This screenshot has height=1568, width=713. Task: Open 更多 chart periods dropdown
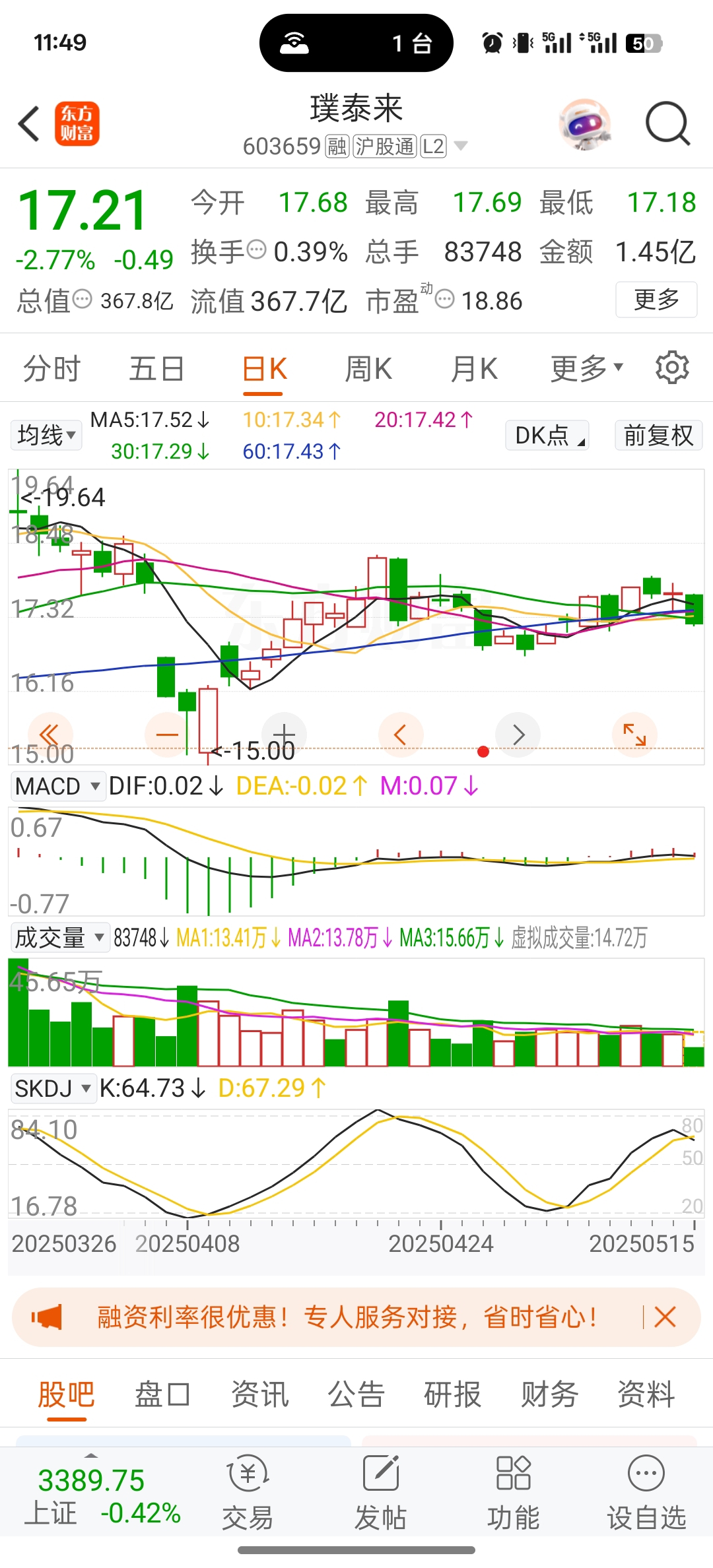587,368
